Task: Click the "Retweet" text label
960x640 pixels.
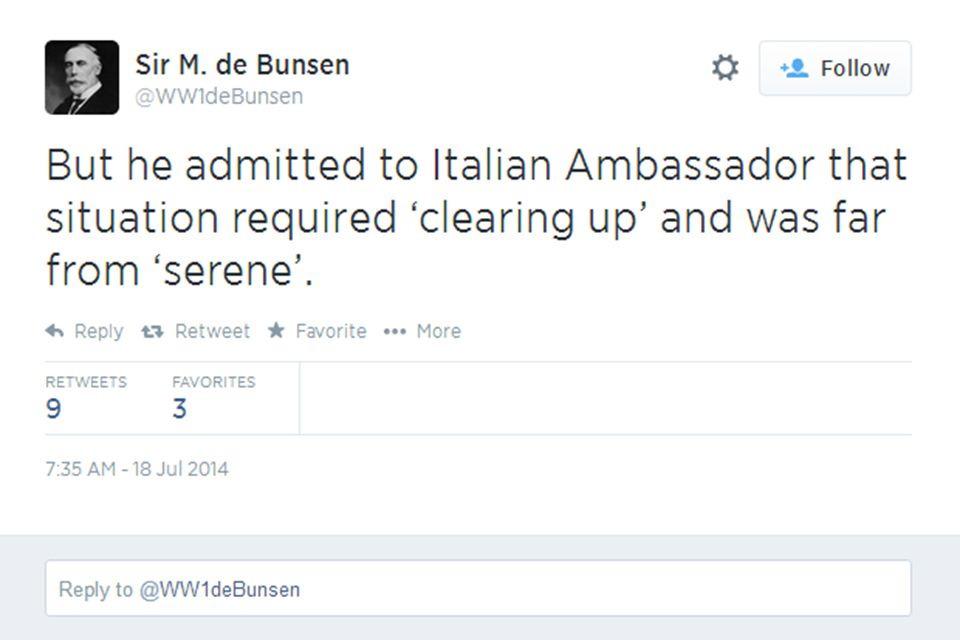Action: (x=212, y=331)
